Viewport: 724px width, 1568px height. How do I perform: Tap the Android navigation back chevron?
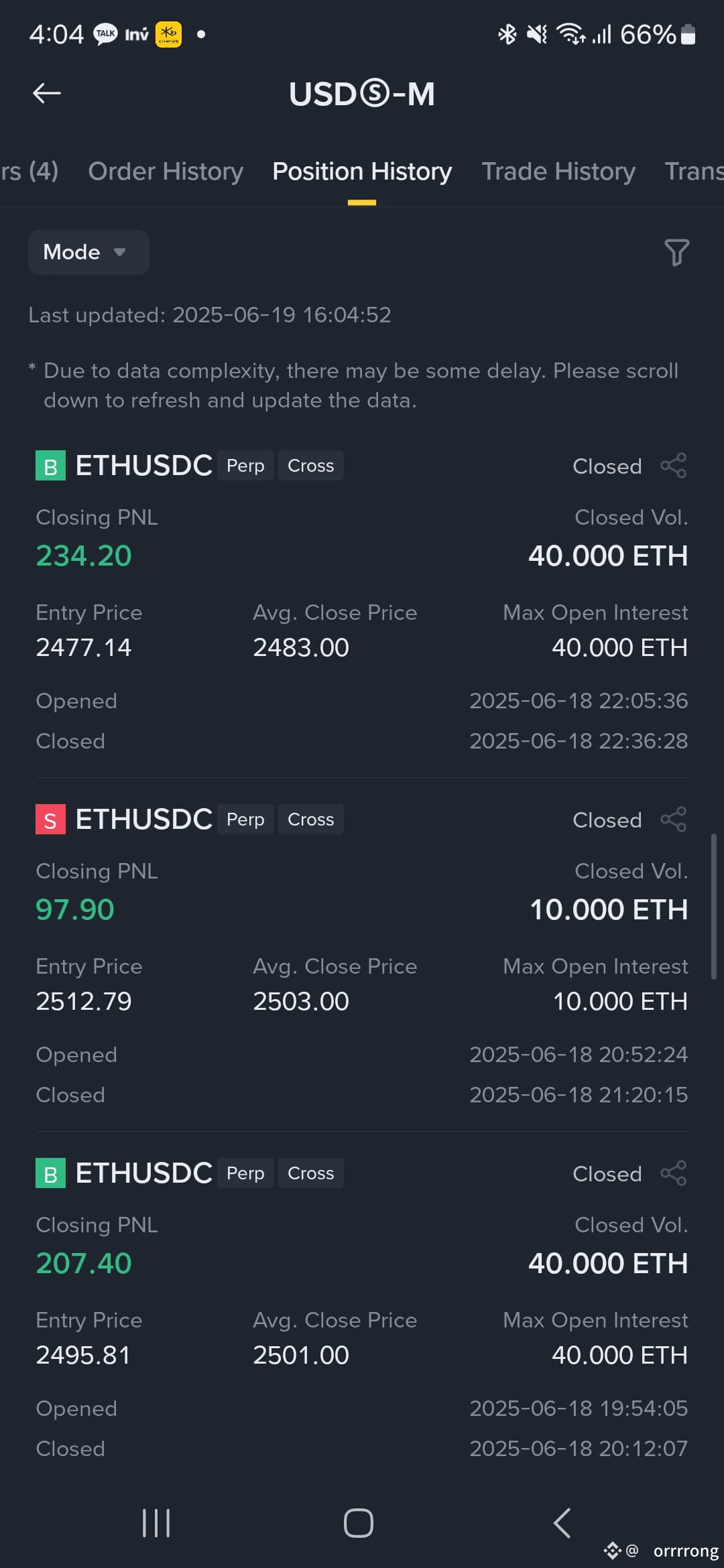[x=562, y=1523]
